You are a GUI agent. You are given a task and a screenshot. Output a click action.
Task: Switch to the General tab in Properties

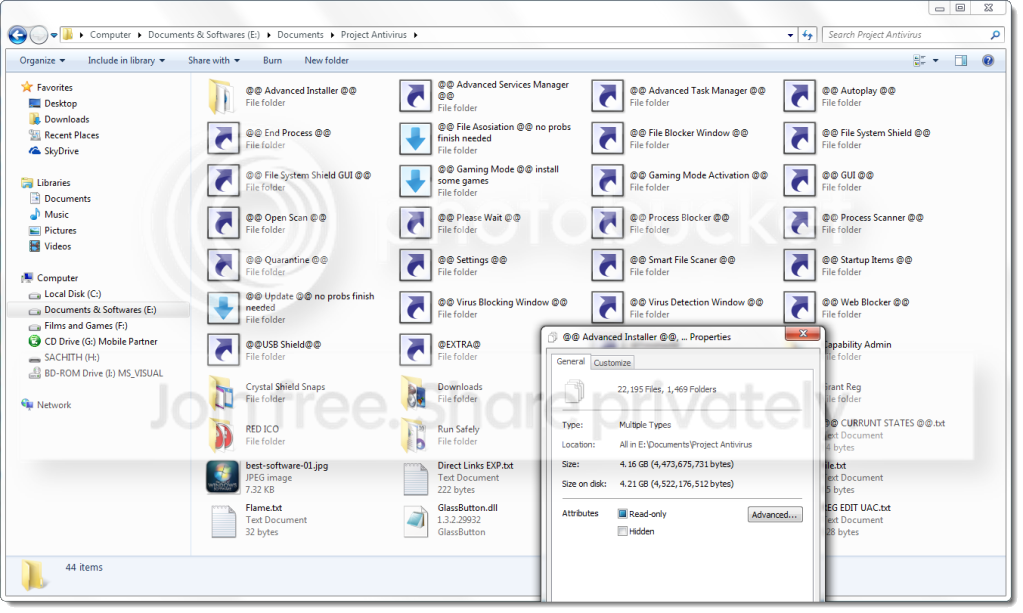tap(570, 361)
